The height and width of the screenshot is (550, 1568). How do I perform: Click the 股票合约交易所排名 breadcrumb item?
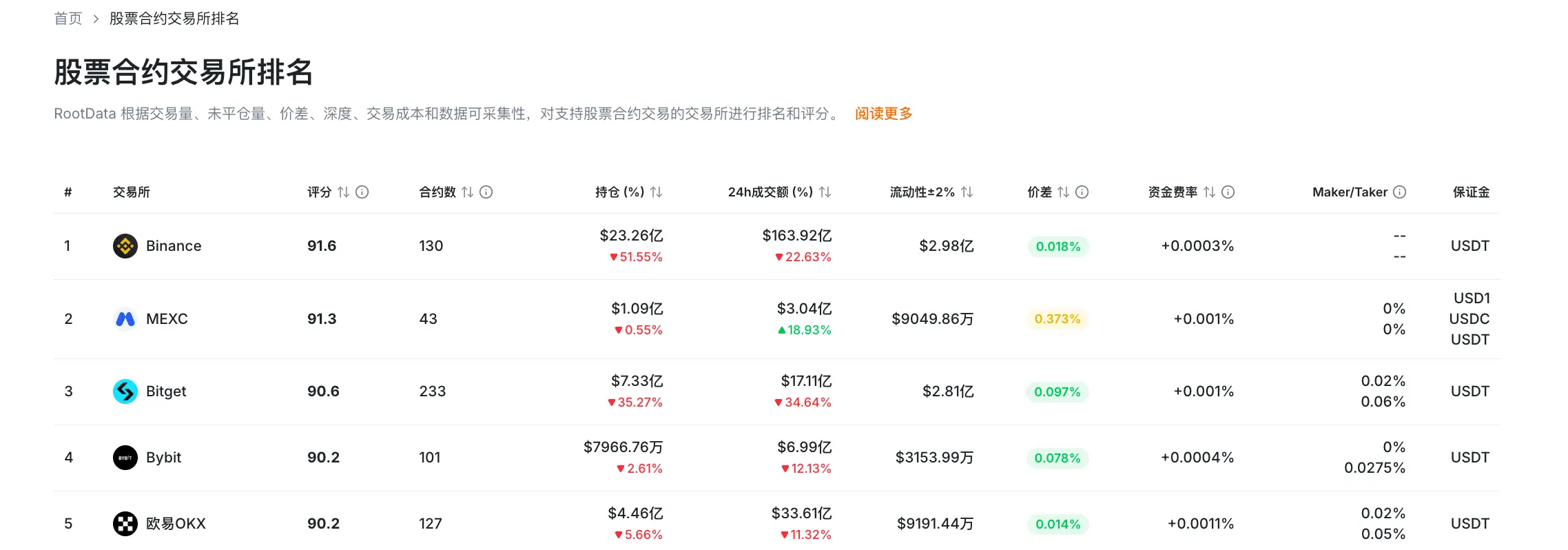point(174,19)
